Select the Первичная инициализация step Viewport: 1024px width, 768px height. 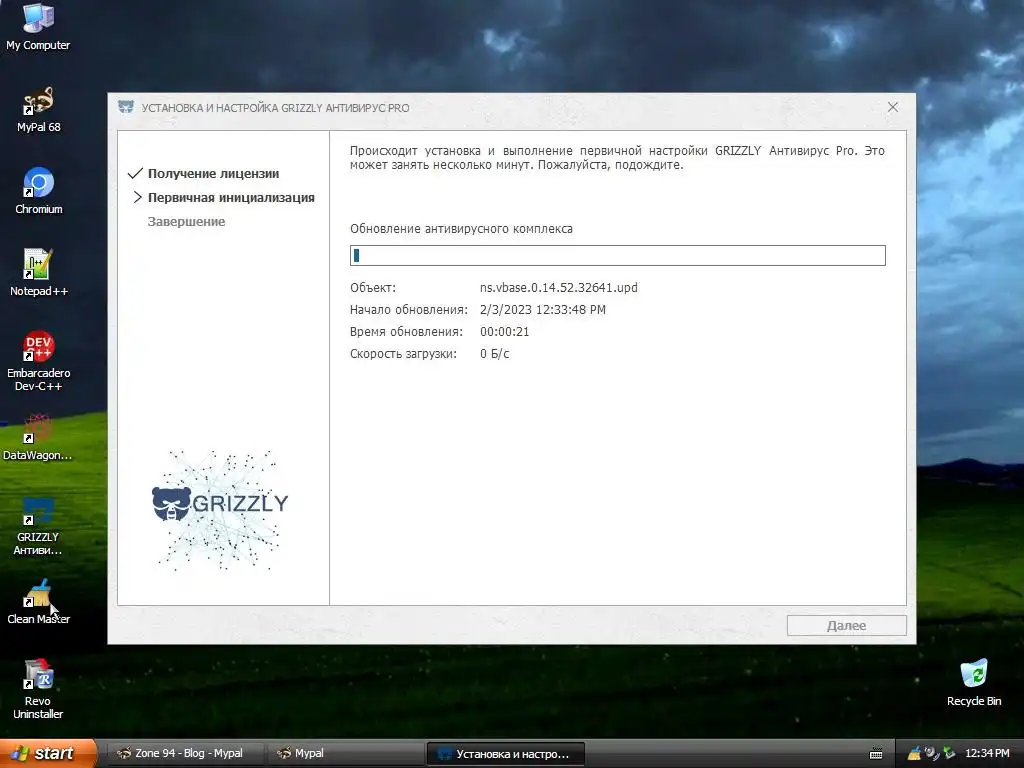pos(231,198)
